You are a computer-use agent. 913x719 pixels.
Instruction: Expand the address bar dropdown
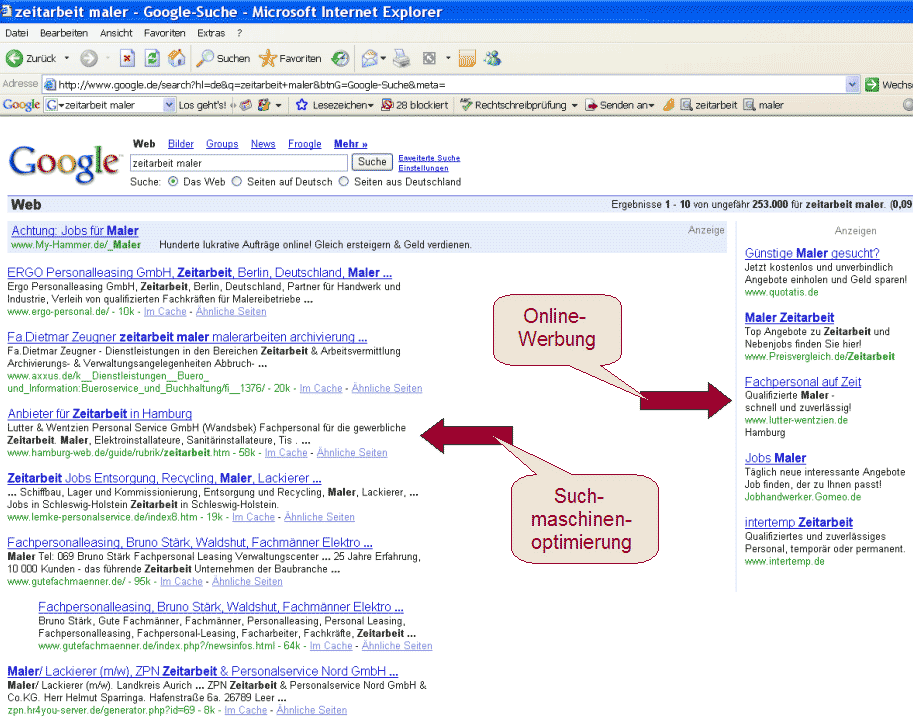pyautogui.click(x=852, y=84)
